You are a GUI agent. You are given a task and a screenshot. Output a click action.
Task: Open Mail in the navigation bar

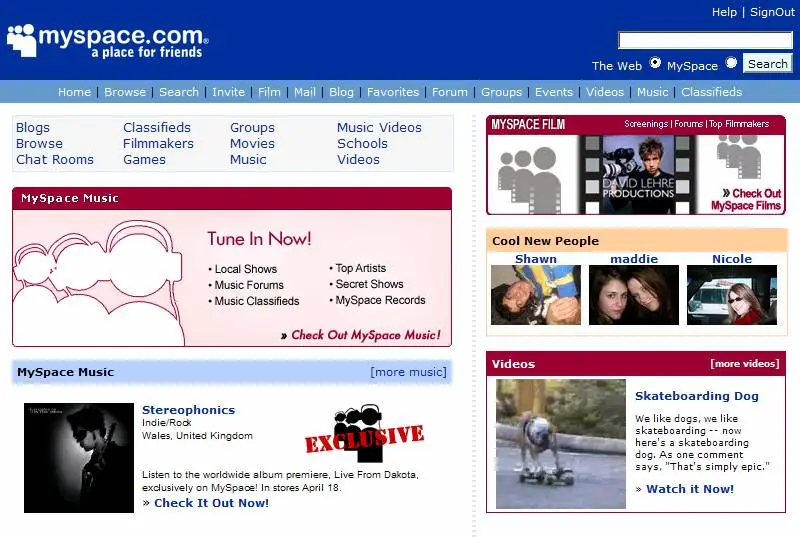[x=305, y=92]
